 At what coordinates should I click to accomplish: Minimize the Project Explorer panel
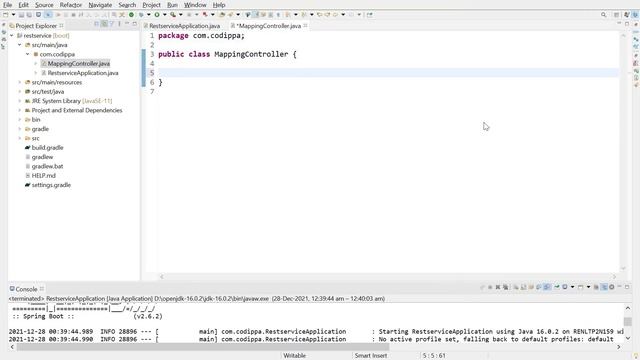coord(127,24)
